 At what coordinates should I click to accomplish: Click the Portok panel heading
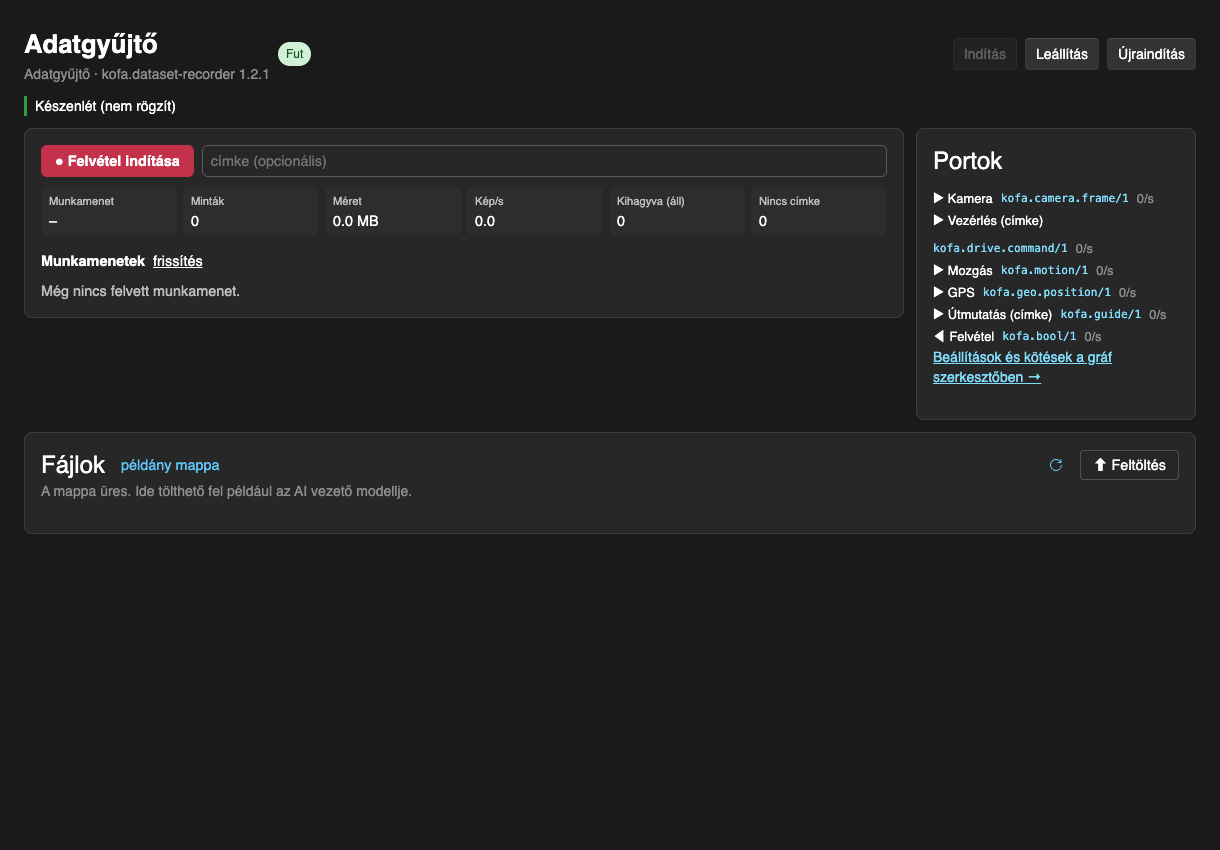click(968, 160)
